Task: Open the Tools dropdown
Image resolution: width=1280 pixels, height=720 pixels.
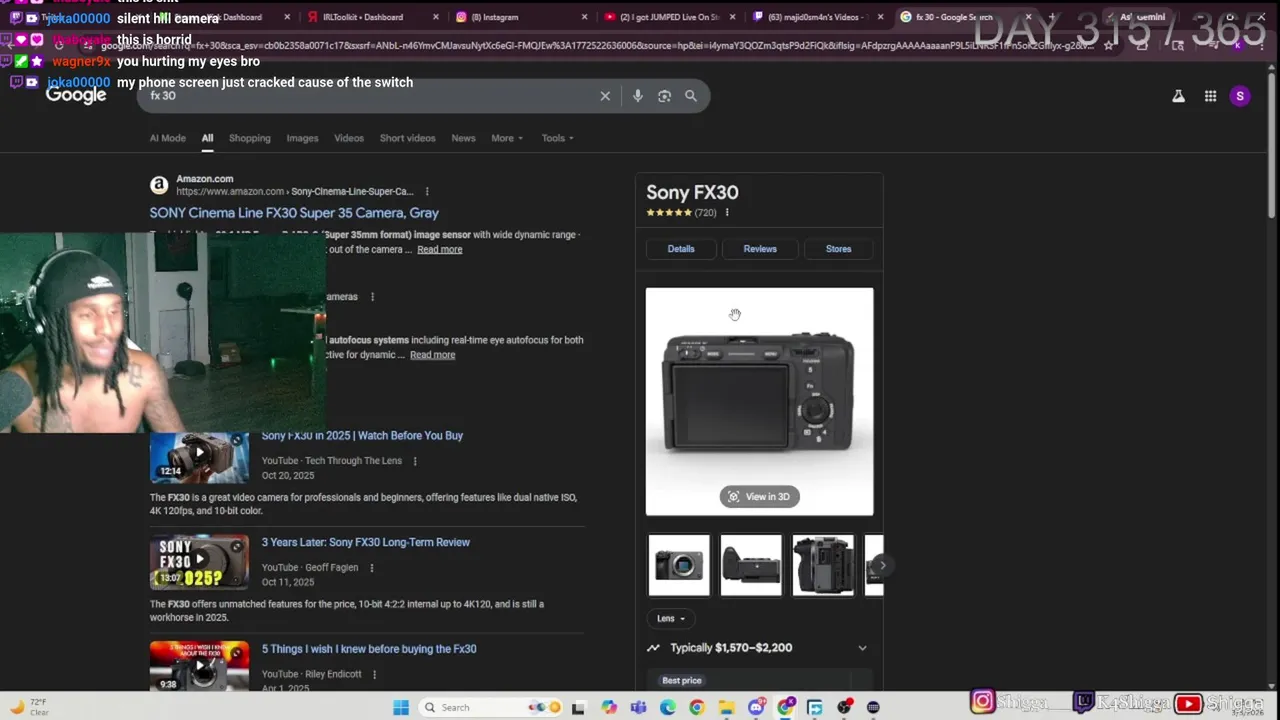Action: coord(557,138)
